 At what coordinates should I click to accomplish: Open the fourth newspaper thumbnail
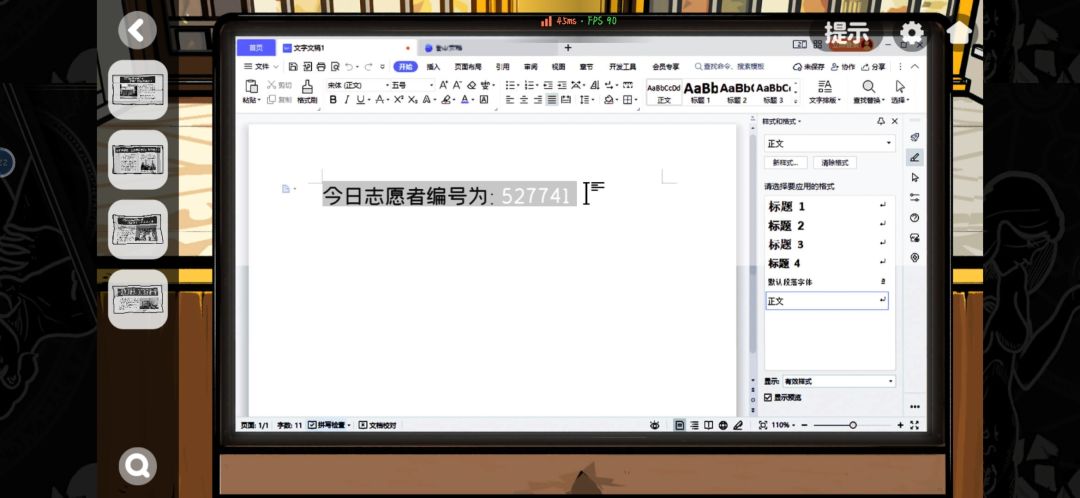(x=138, y=299)
